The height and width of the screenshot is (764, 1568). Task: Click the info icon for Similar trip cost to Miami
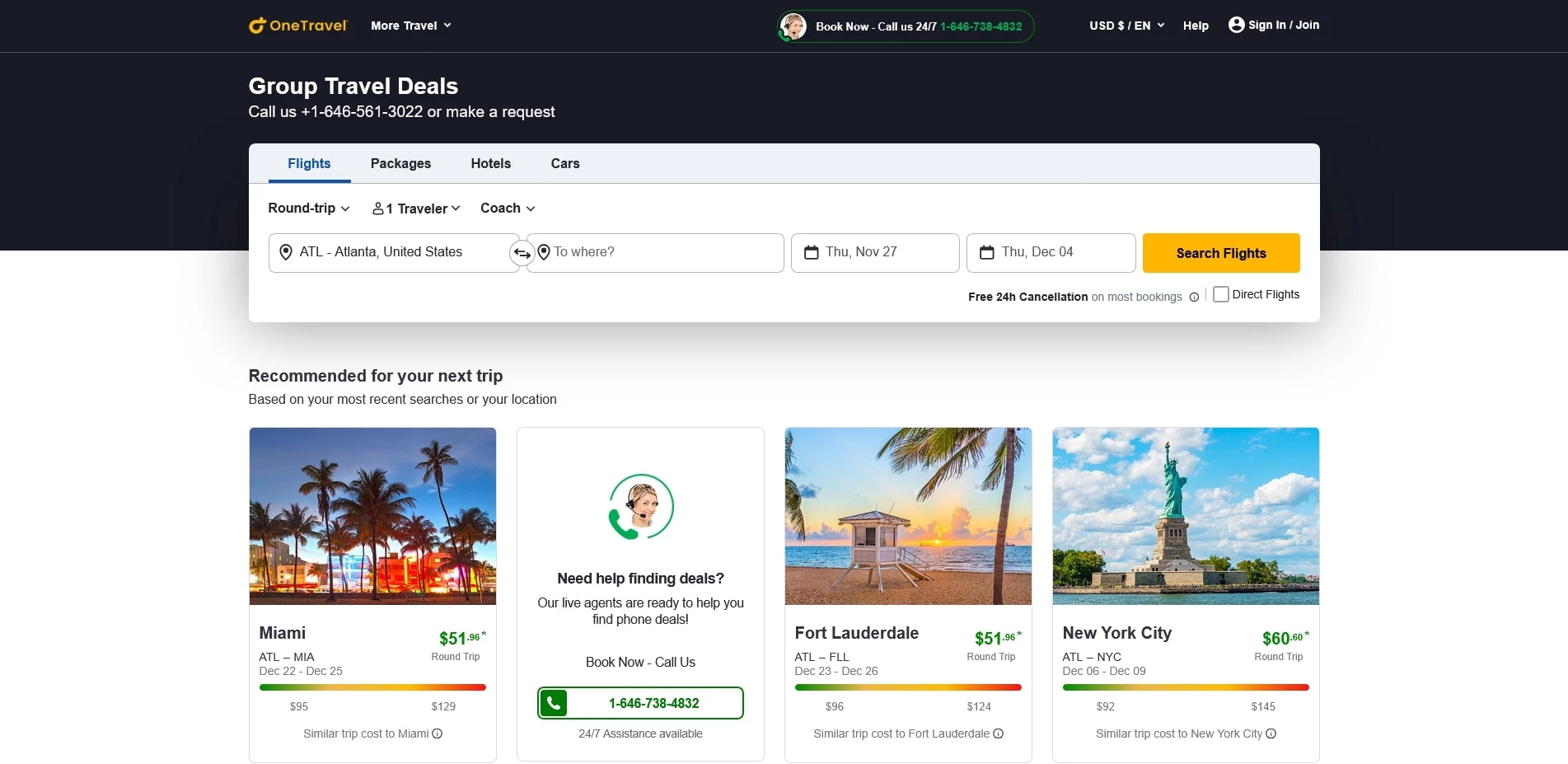click(x=436, y=734)
